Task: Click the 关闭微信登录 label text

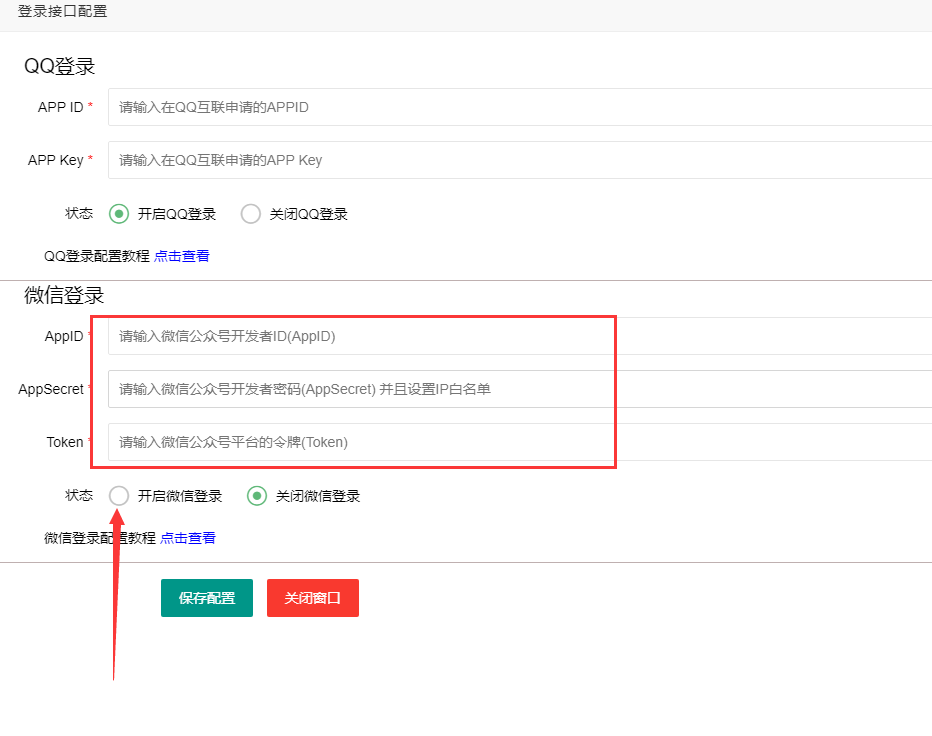Action: tap(318, 496)
